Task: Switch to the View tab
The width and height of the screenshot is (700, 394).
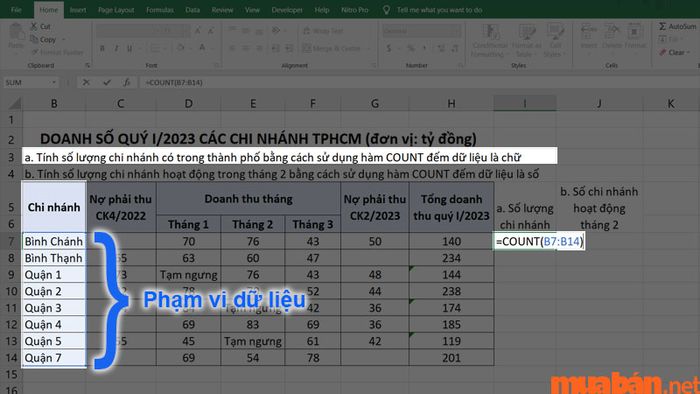Action: tap(252, 9)
